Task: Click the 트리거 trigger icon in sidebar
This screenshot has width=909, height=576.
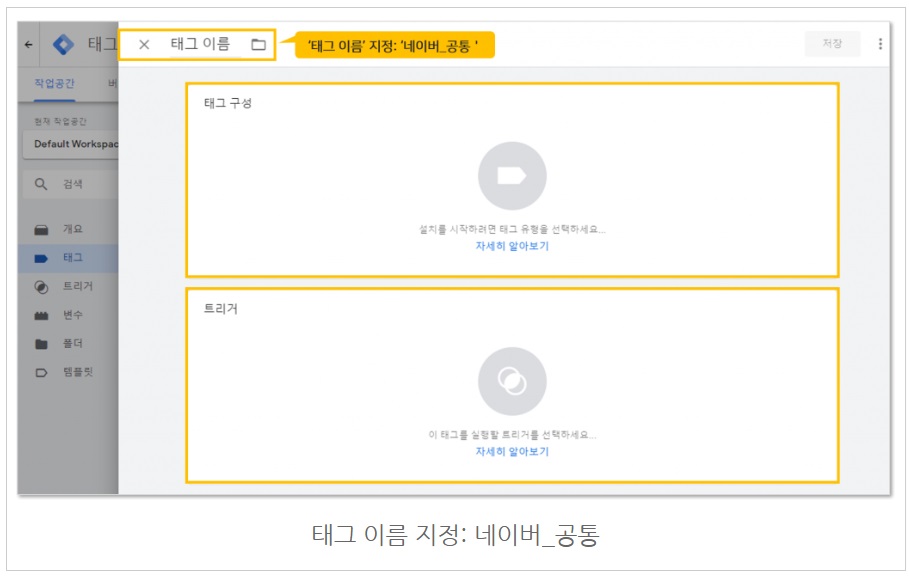Action: pos(41,287)
